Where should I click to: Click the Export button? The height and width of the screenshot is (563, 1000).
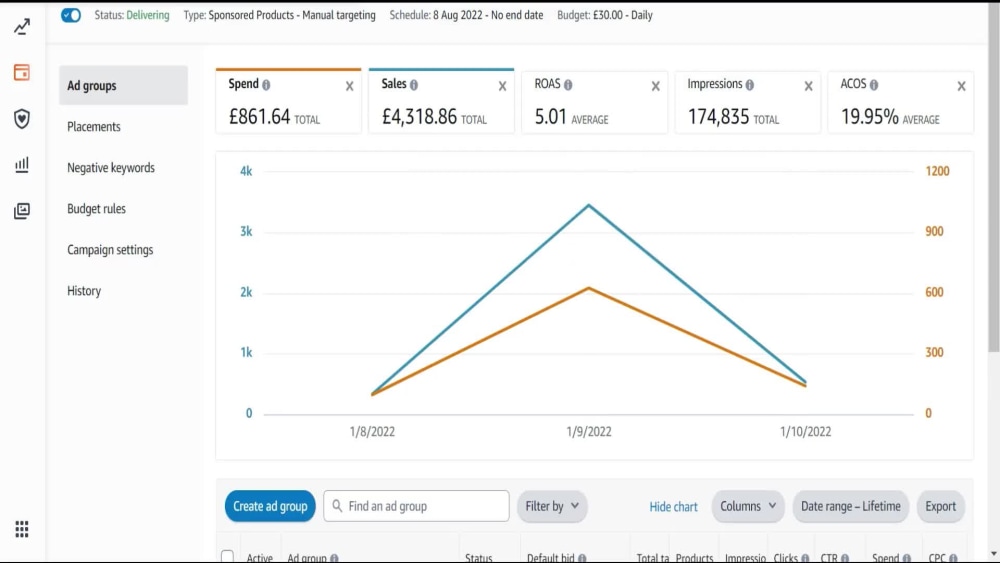940,506
